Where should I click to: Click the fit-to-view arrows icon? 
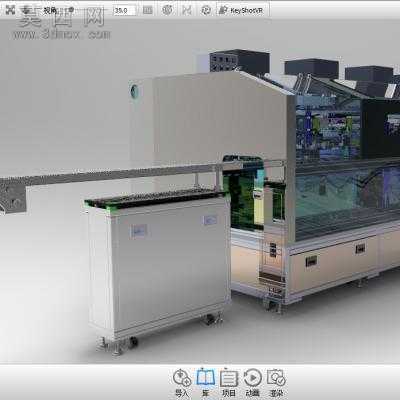coord(10,10)
